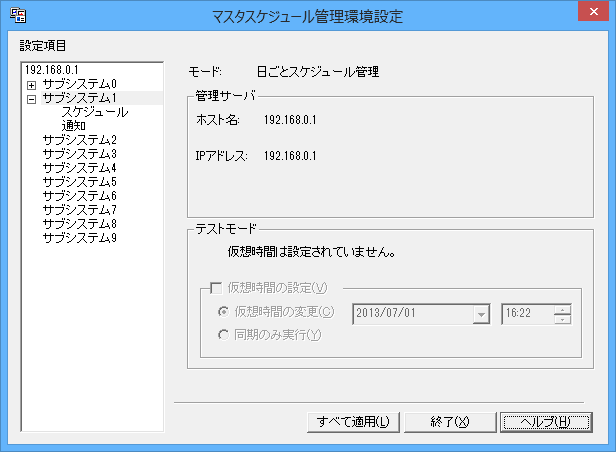
Task: Choose 仮想時間の変更(C) radio button
Action: point(223,312)
